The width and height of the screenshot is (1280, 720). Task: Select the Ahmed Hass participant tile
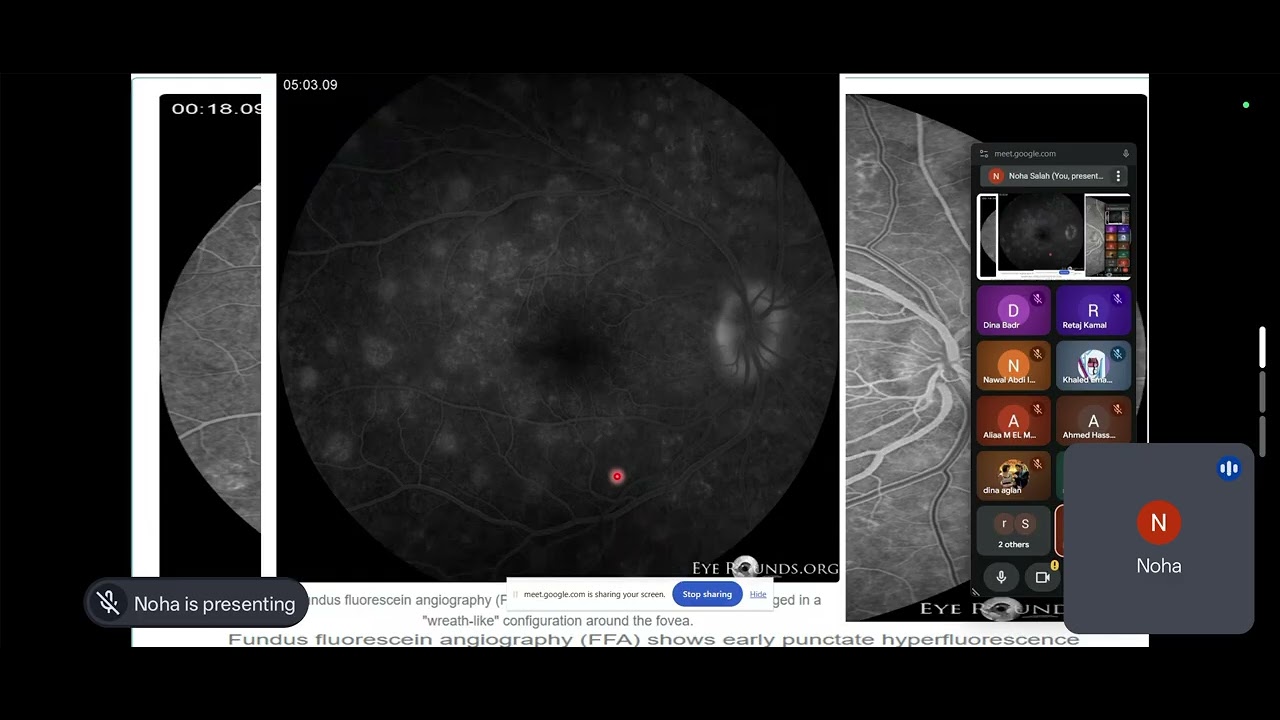(x=1093, y=420)
